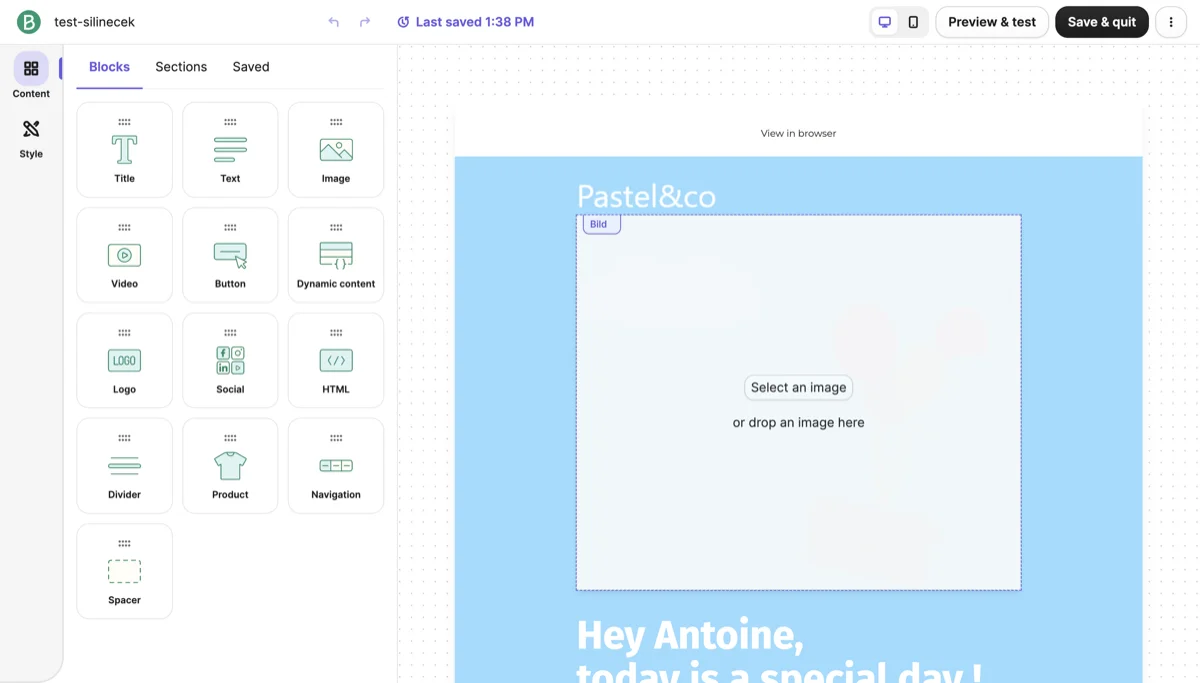The image size is (1200, 683).
Task: Select the Image block
Action: click(336, 150)
